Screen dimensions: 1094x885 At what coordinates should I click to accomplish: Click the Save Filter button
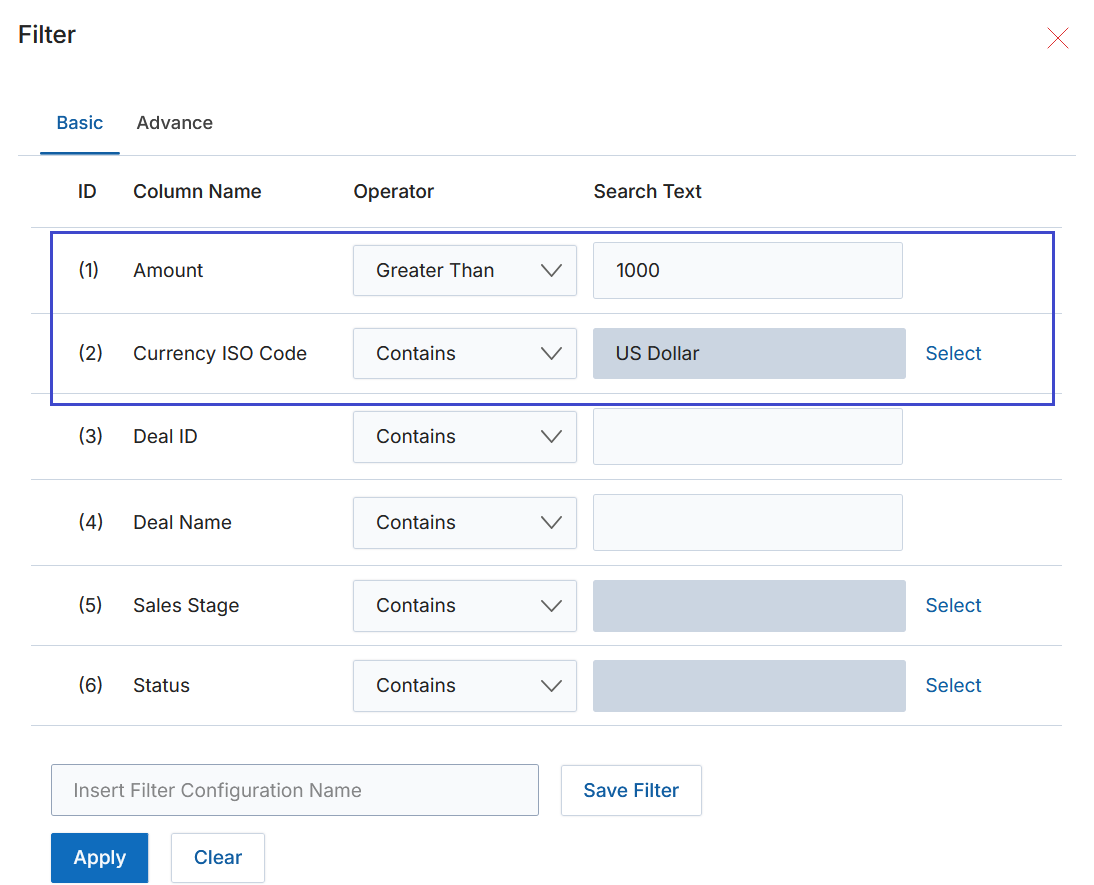(631, 790)
